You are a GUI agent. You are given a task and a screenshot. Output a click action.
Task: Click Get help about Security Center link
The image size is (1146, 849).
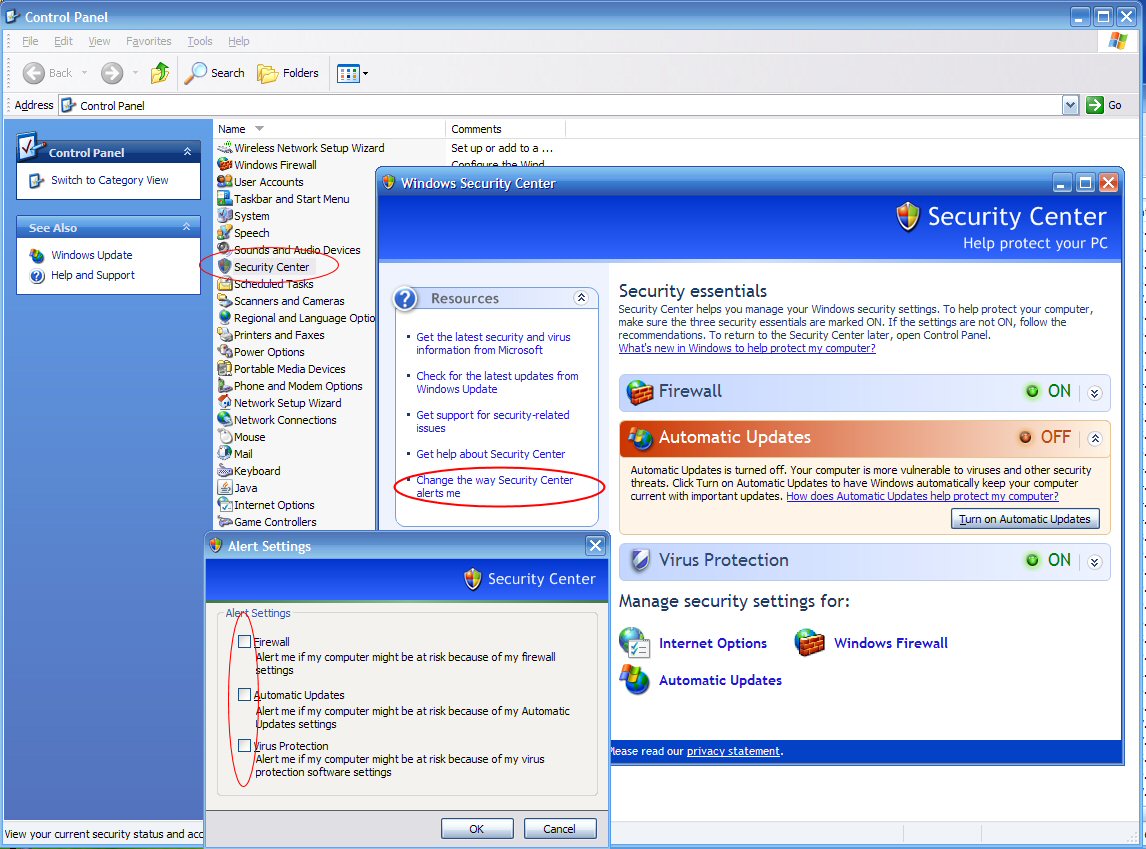click(x=490, y=454)
